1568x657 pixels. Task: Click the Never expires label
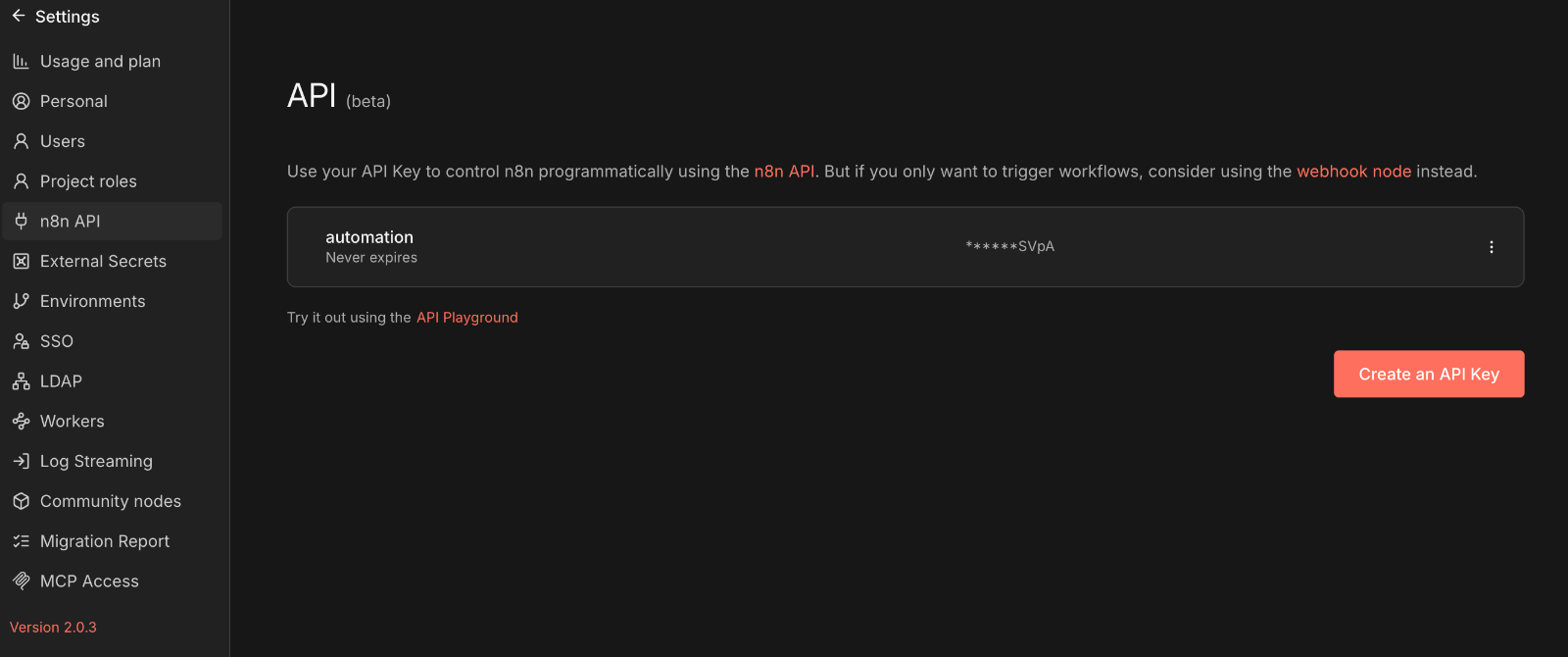(x=371, y=258)
